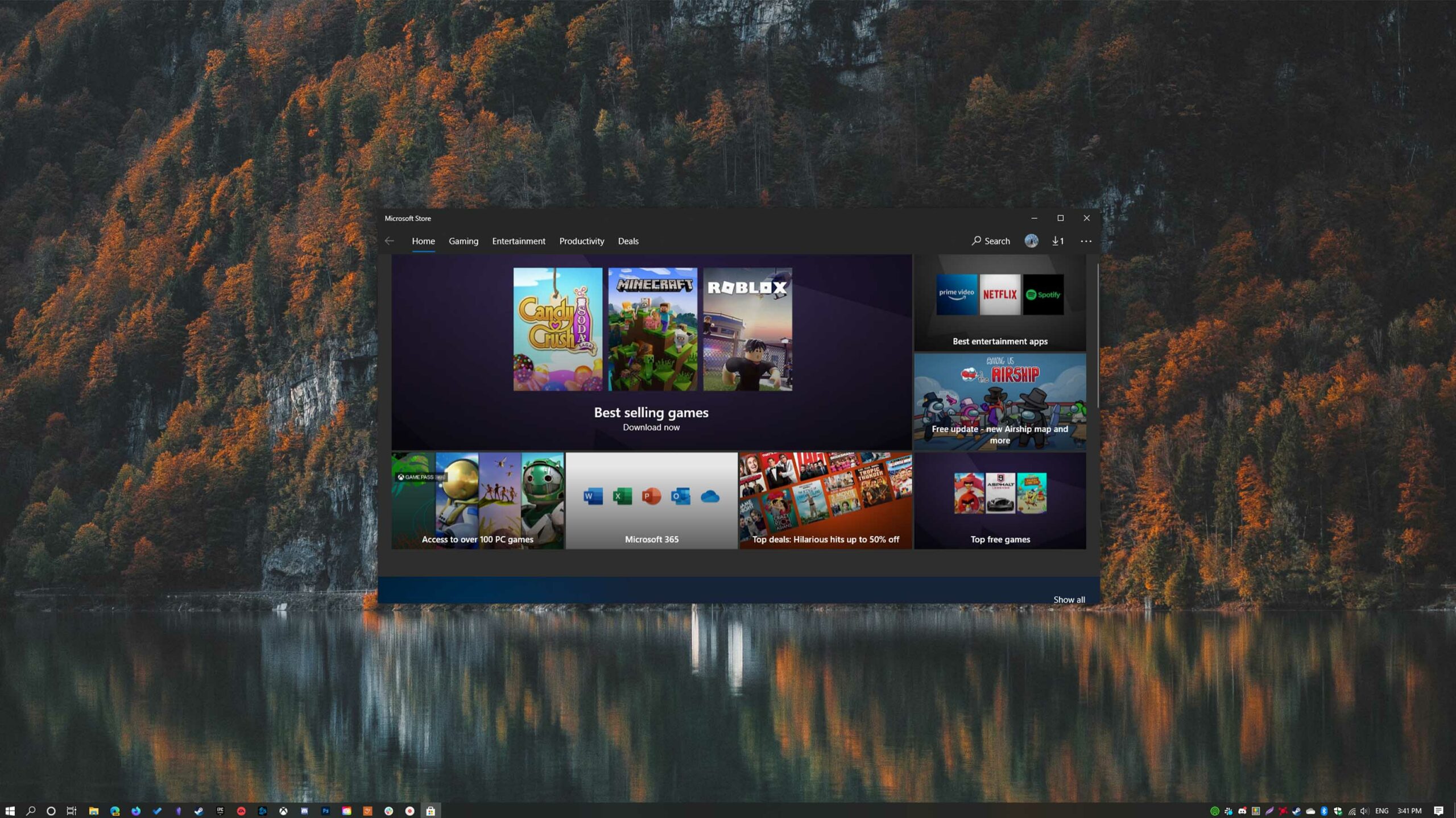Click the Store window vertical scrollbar
This screenshot has width=1456, height=818.
point(1097,335)
